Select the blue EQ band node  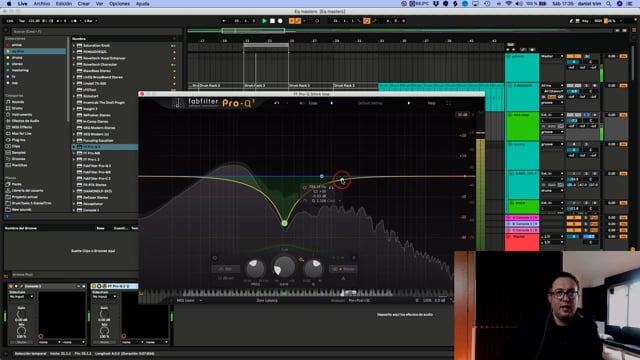pyautogui.click(x=322, y=176)
